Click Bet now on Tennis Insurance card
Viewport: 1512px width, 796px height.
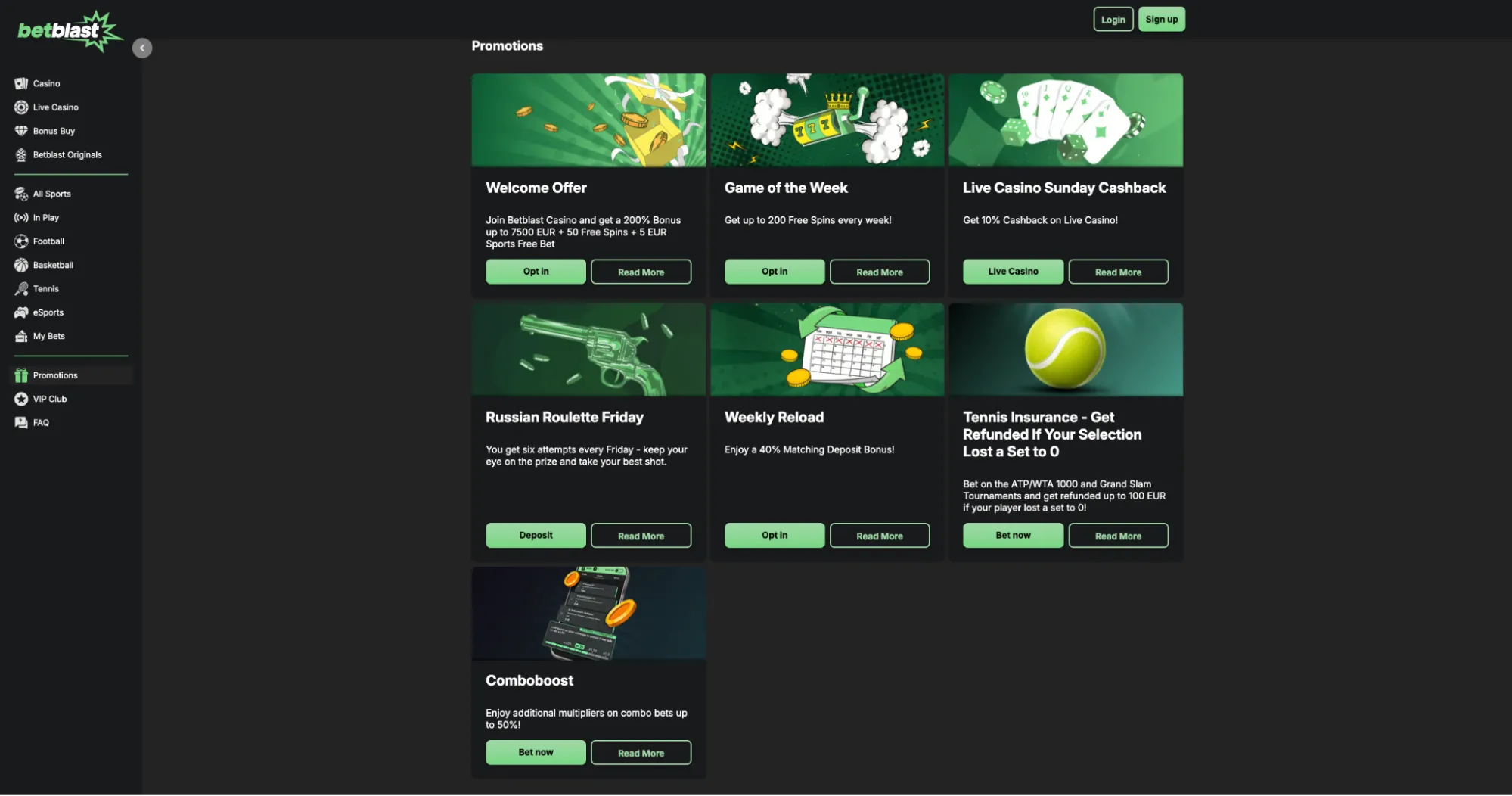(1013, 535)
